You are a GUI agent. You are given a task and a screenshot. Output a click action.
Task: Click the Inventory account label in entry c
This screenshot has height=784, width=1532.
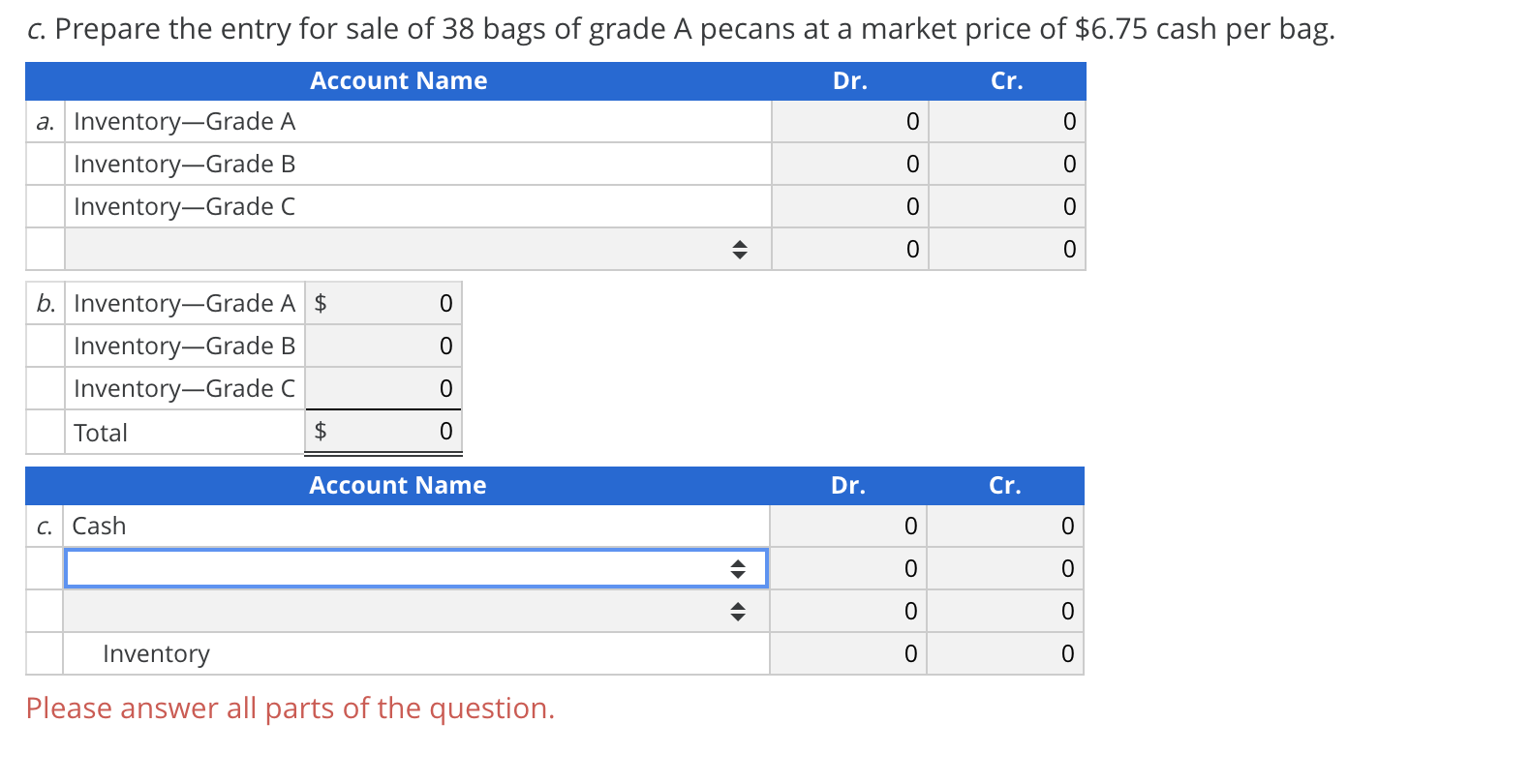point(156,653)
